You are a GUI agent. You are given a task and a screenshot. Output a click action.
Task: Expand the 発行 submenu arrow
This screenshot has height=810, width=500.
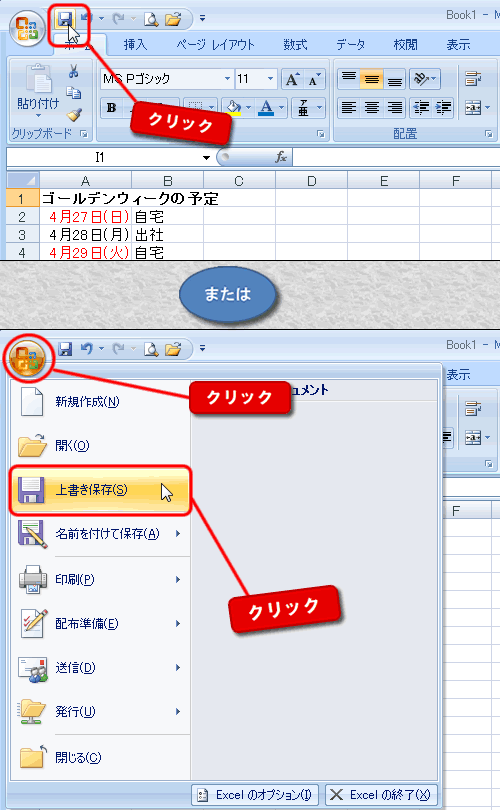[x=178, y=712]
